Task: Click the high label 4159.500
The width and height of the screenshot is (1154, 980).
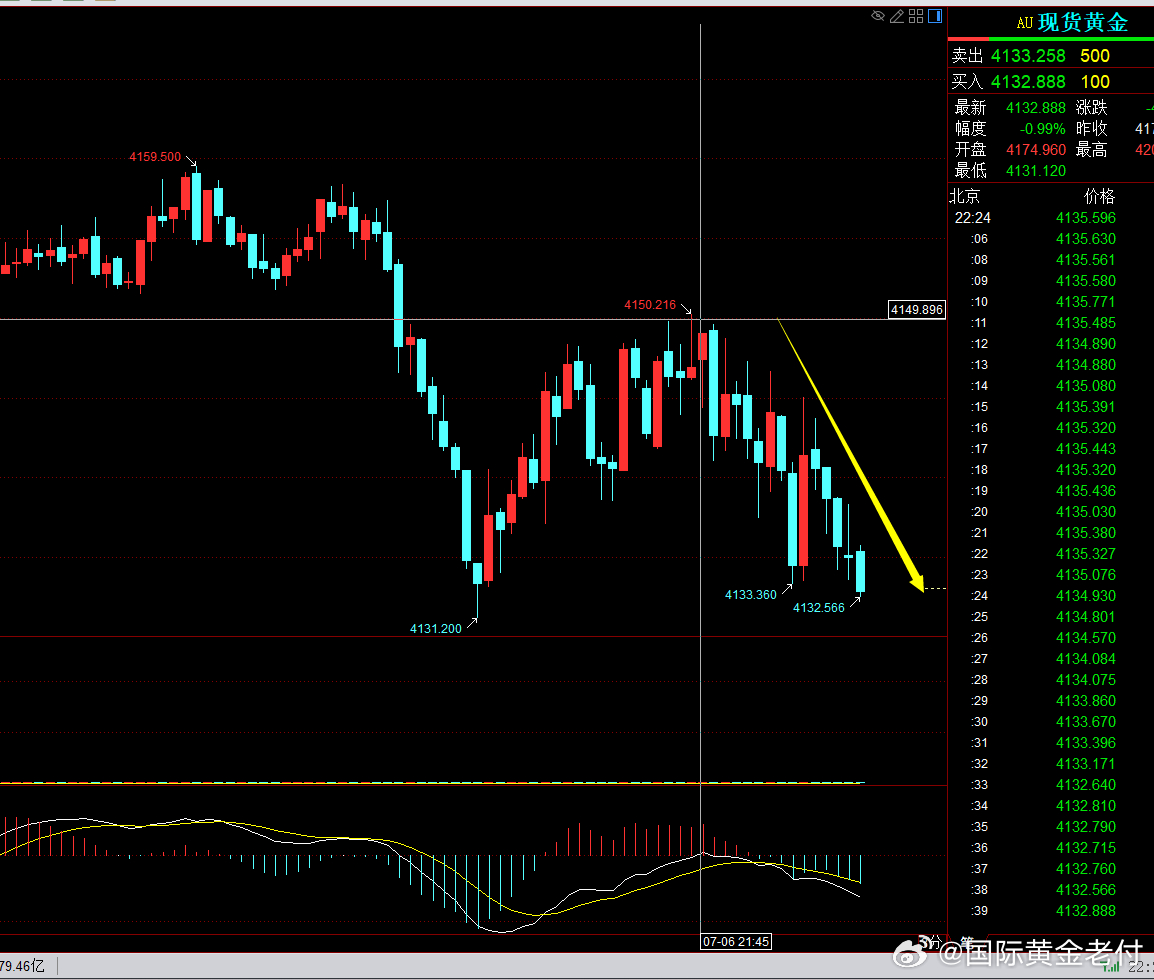Action: (155, 157)
